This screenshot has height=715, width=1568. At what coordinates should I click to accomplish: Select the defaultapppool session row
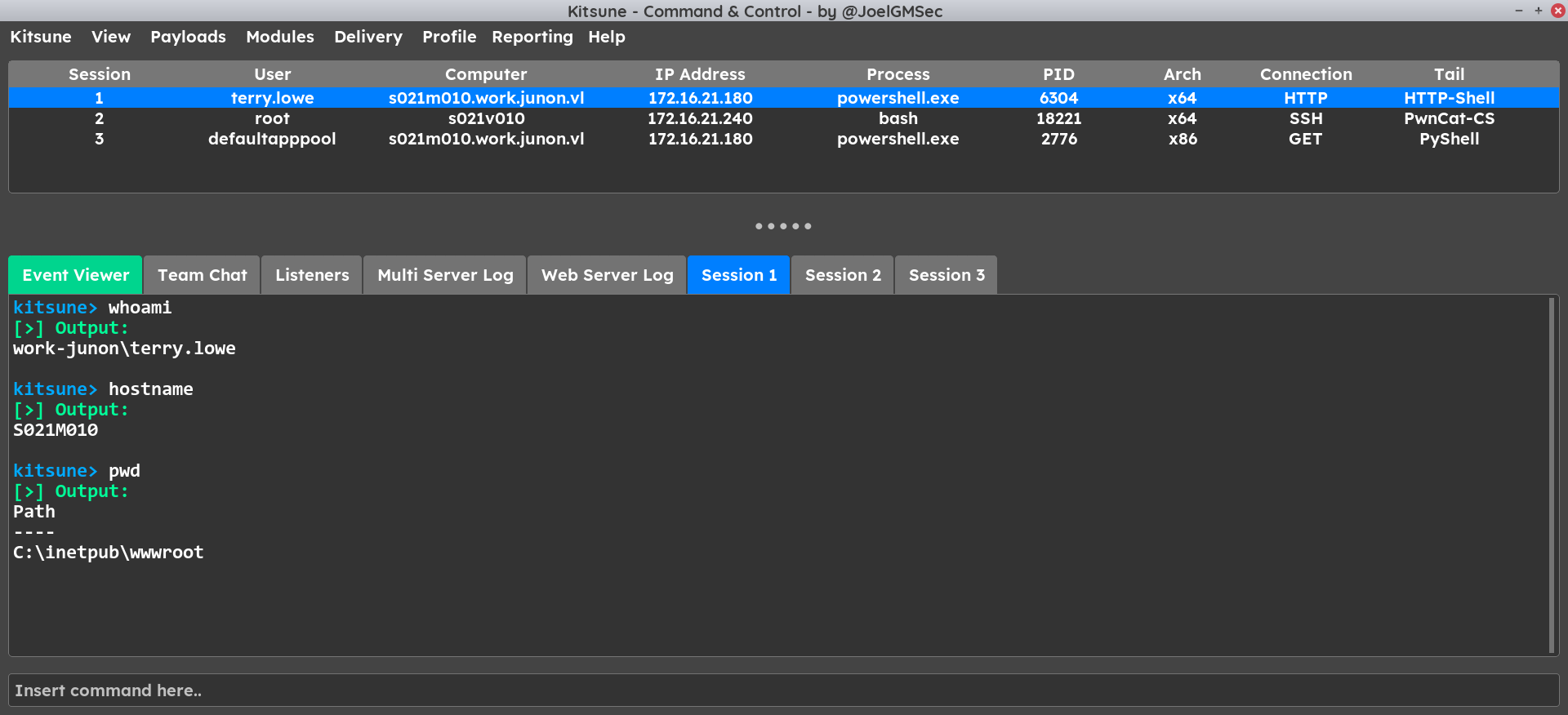click(x=784, y=139)
